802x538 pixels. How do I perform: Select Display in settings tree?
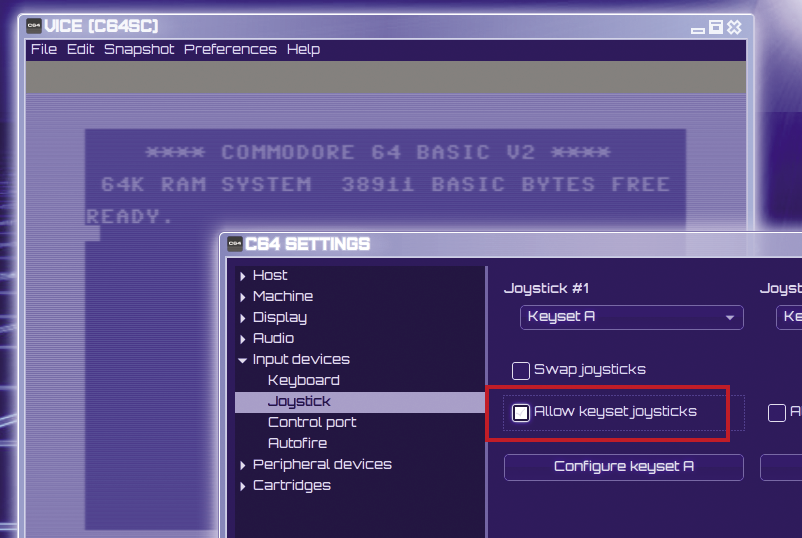tap(280, 318)
